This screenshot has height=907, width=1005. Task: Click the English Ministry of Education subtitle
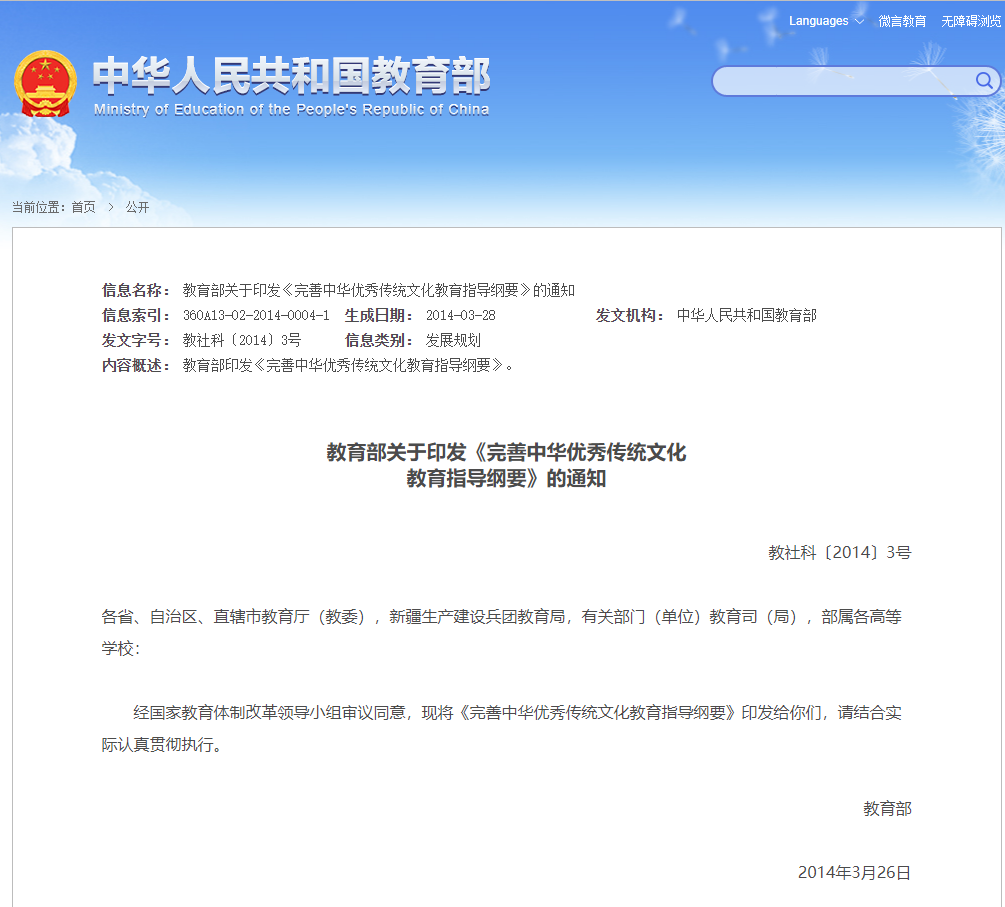[291, 109]
